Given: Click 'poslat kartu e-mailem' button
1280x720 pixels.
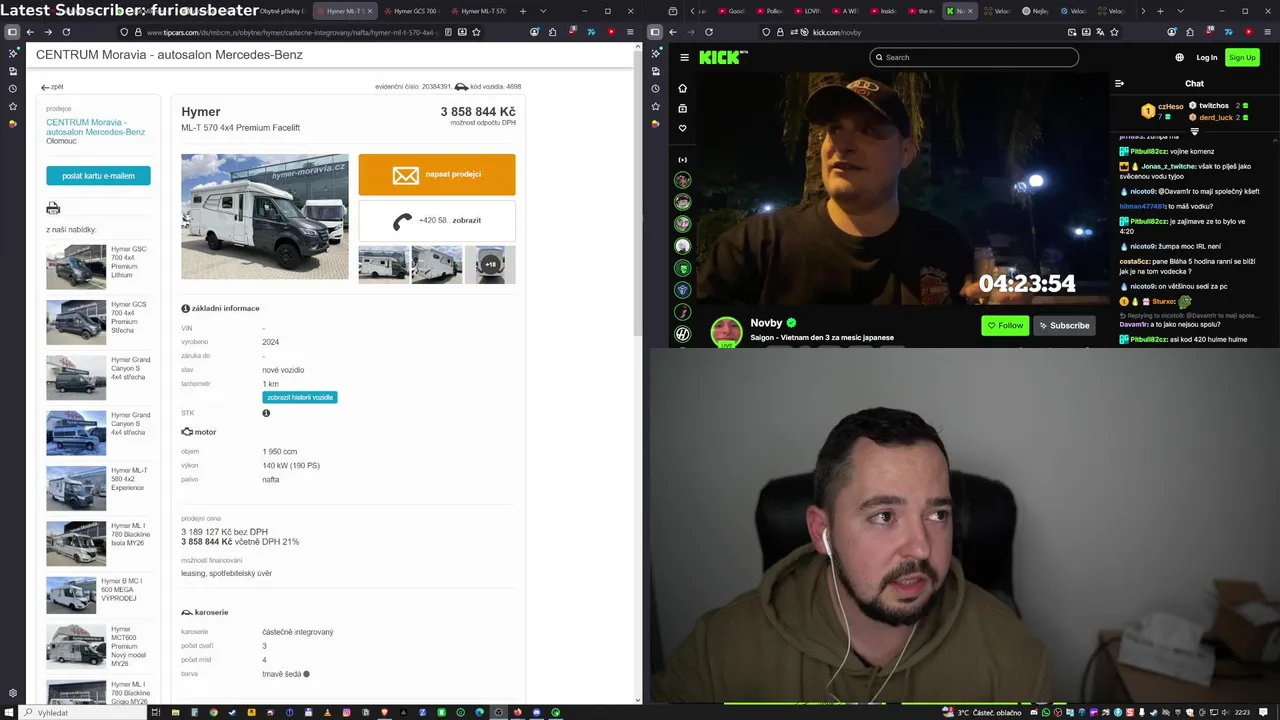Looking at the screenshot, I should pyautogui.click(x=98, y=176).
